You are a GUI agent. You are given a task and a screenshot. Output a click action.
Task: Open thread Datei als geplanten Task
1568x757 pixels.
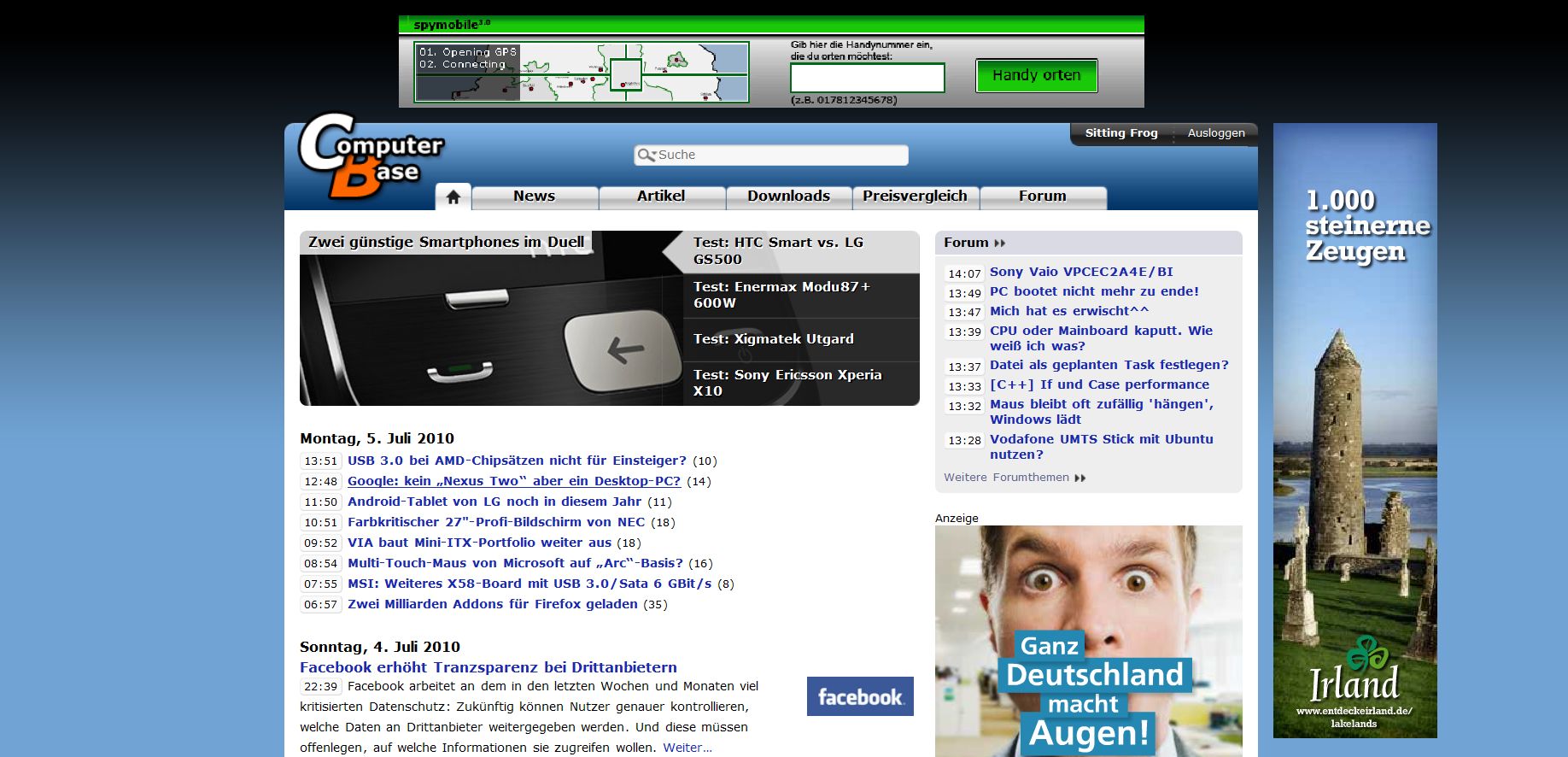click(x=1109, y=365)
